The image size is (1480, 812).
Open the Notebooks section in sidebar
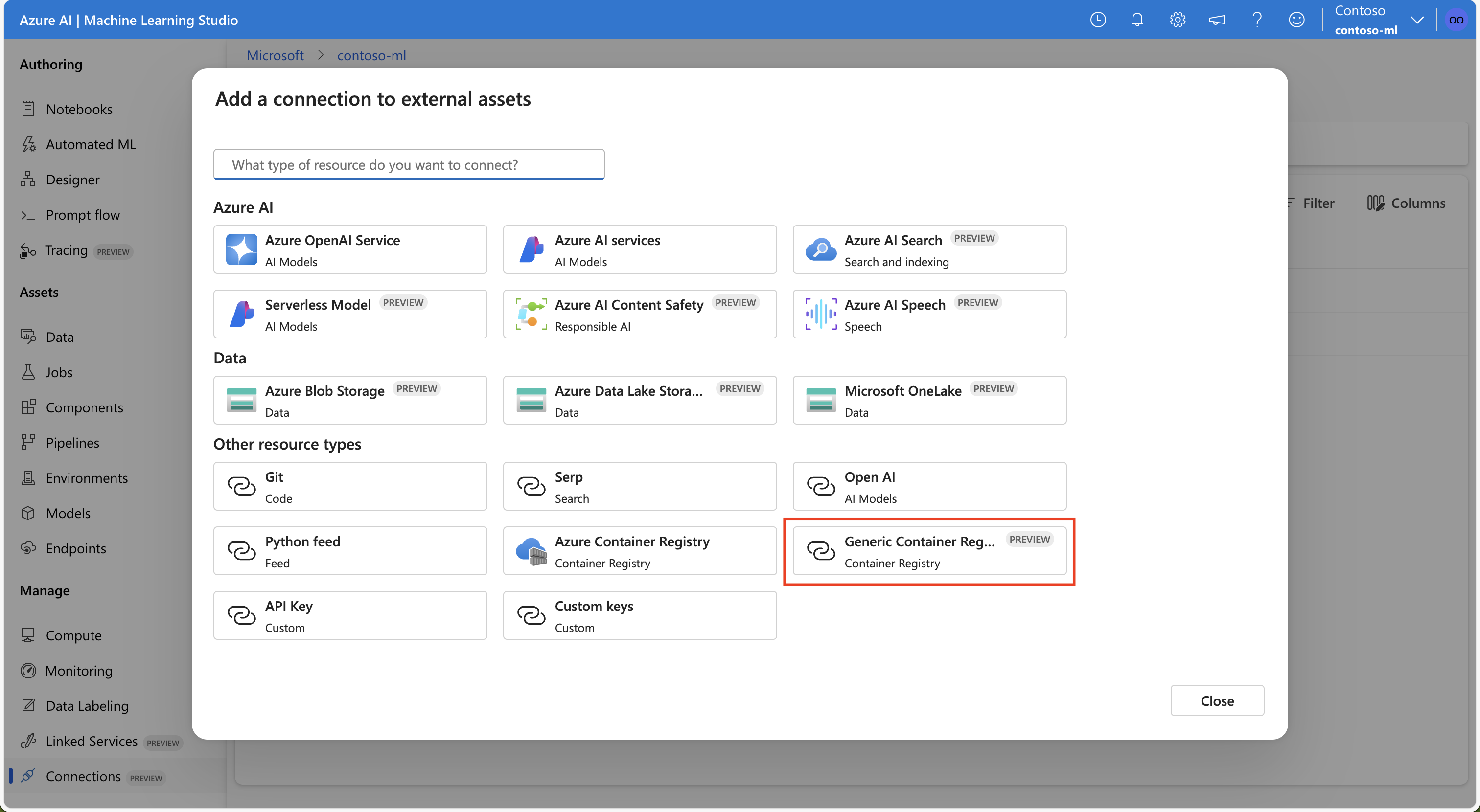point(78,108)
